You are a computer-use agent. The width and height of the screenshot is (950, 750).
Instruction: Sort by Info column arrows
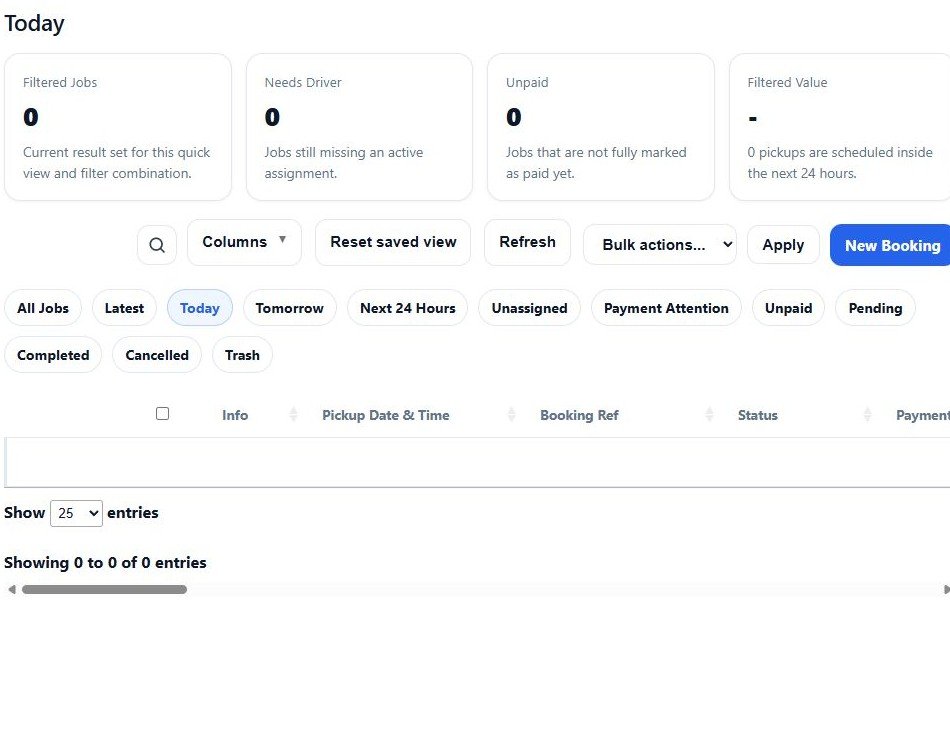293,414
